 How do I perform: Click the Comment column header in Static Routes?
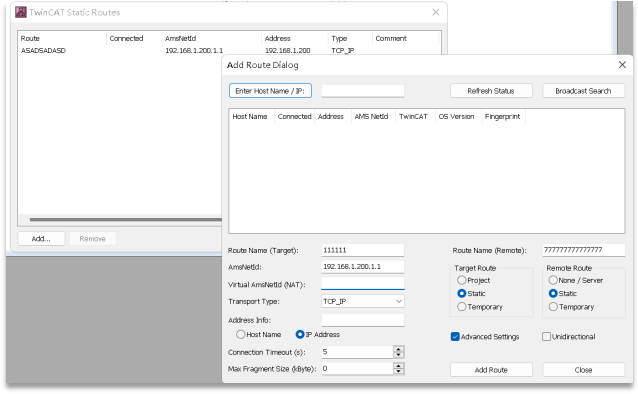(405, 38)
